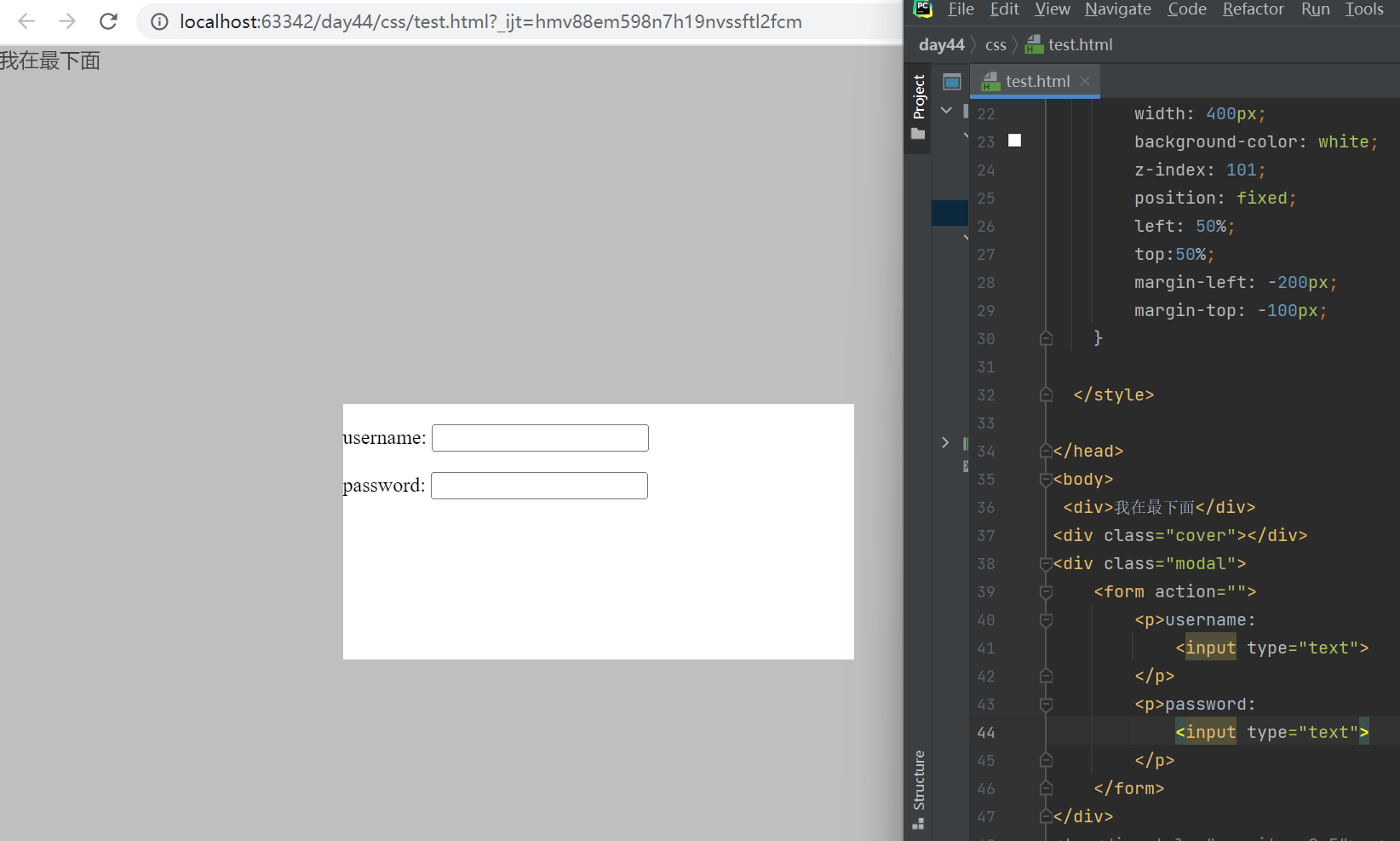
Task: Click the div class="cover" code line
Action: click(x=1180, y=535)
